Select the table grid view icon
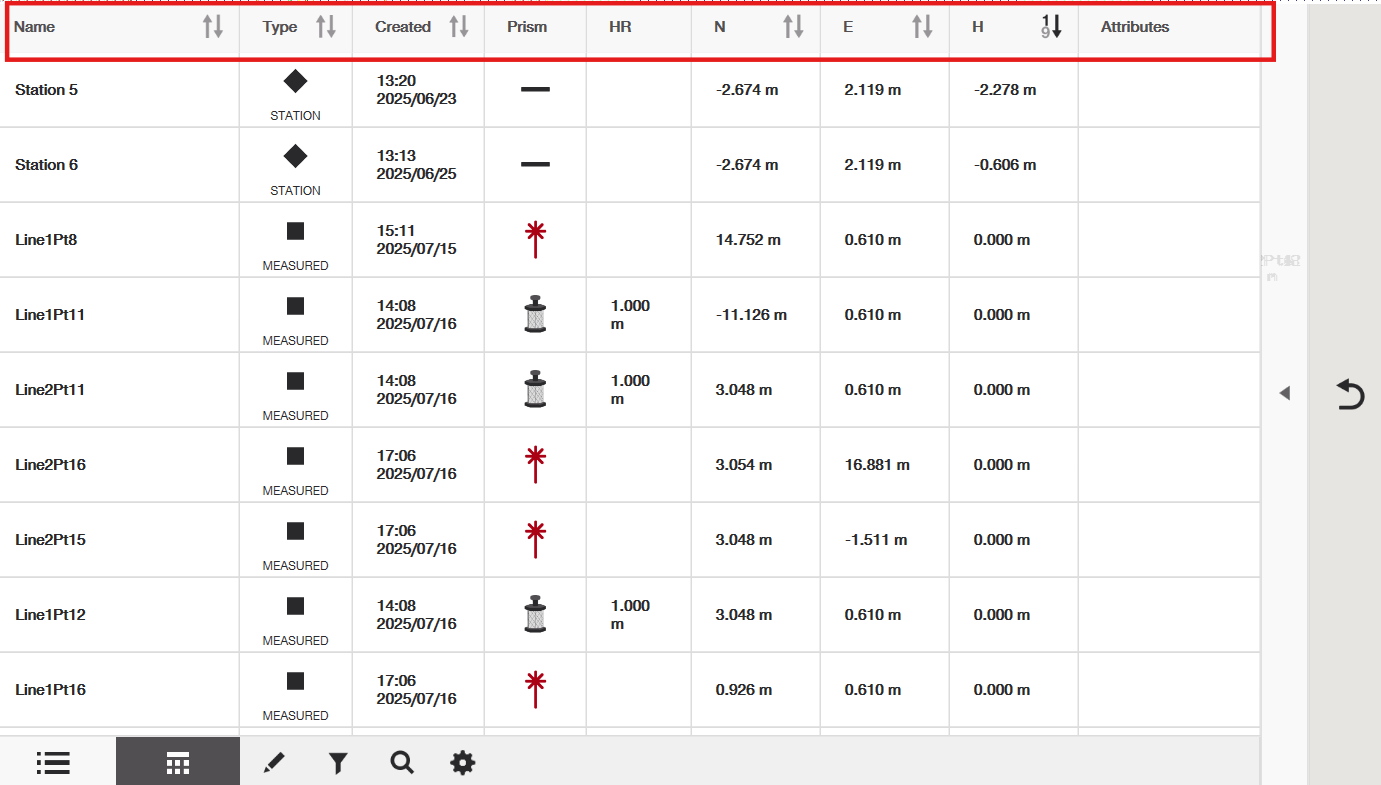The width and height of the screenshot is (1381, 785). pyautogui.click(x=178, y=762)
